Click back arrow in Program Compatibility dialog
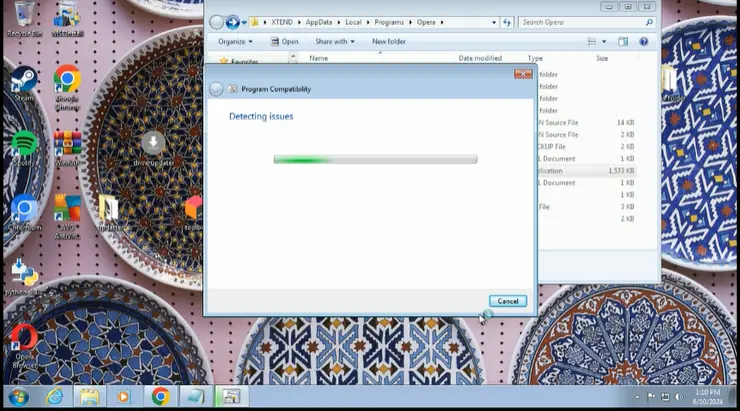 tap(216, 89)
